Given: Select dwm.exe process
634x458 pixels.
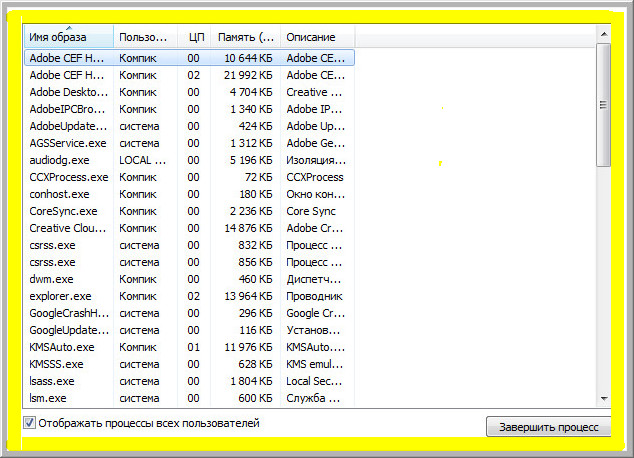Looking at the screenshot, I should (189, 279).
